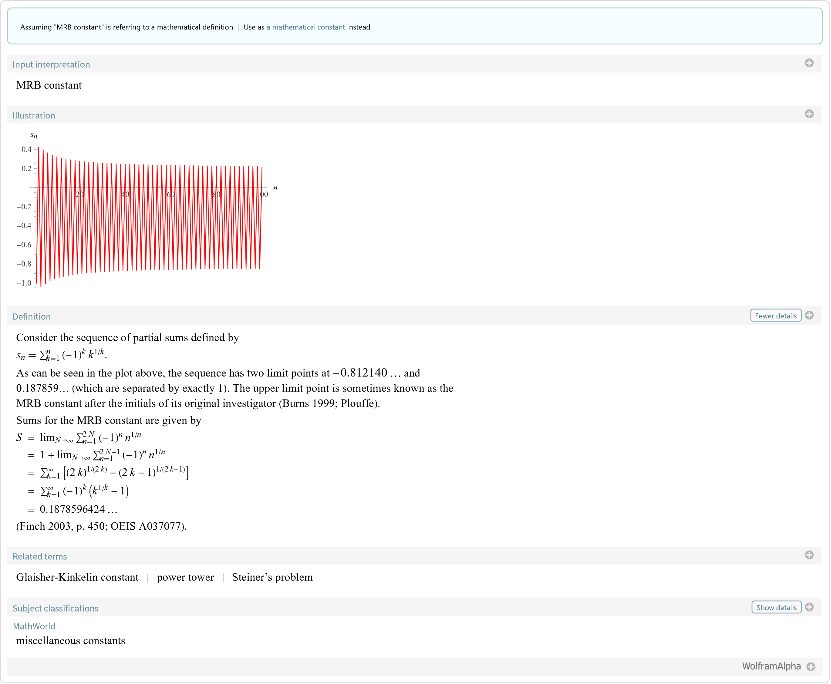Click the Definition section title
The width and height of the screenshot is (831, 684).
[31, 316]
